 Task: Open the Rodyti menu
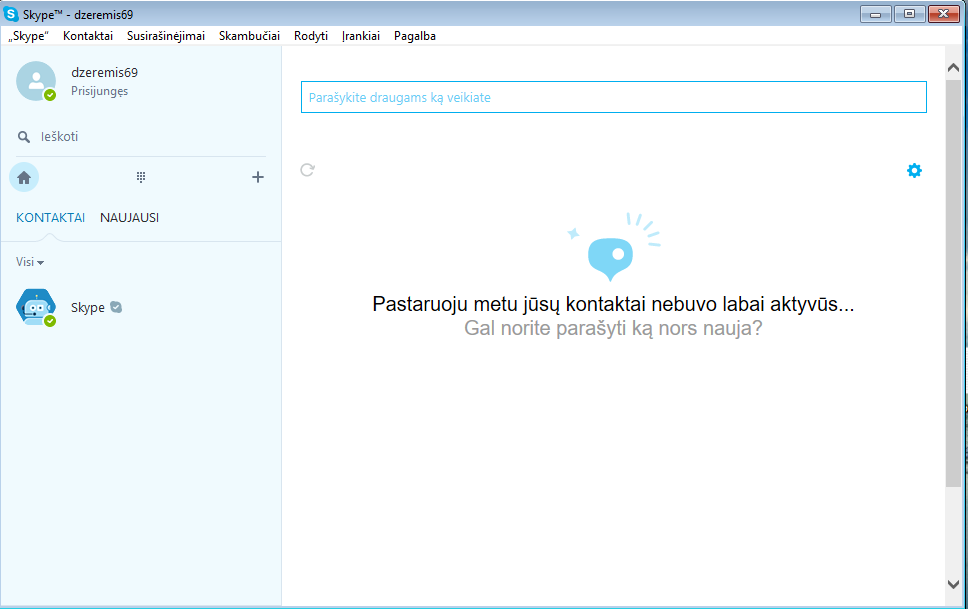coord(311,36)
